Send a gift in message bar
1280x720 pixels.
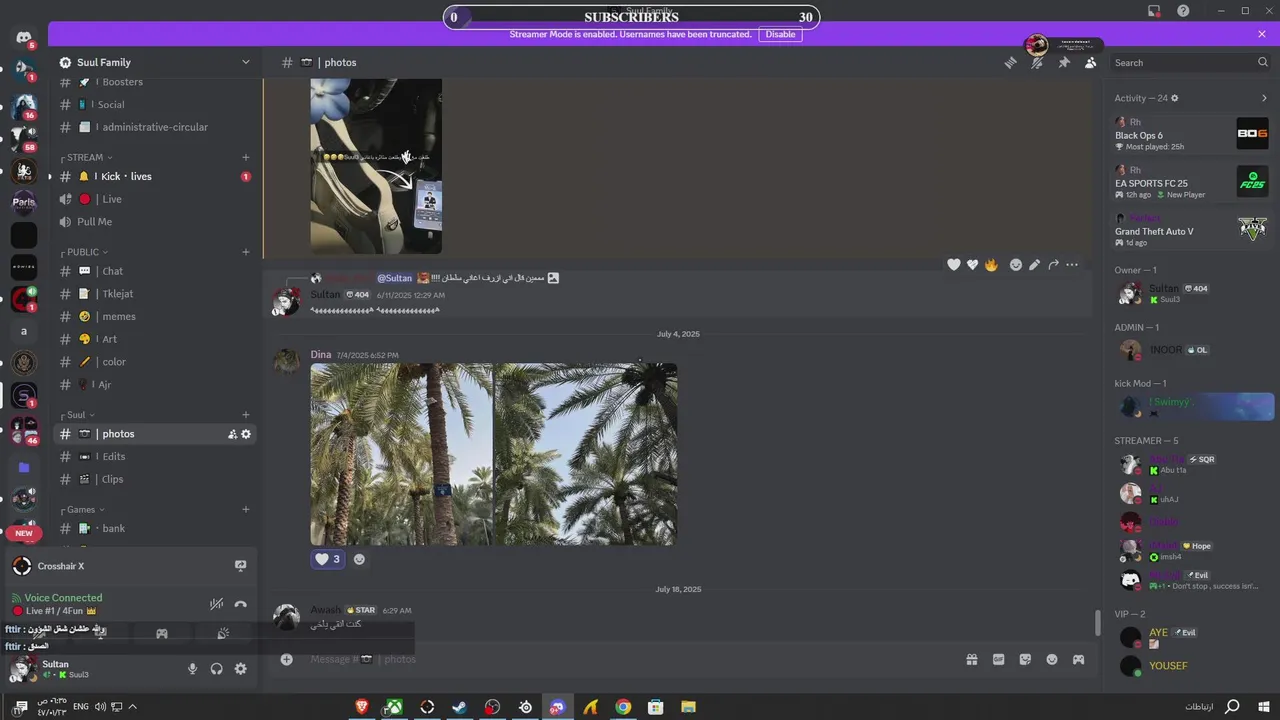(971, 659)
